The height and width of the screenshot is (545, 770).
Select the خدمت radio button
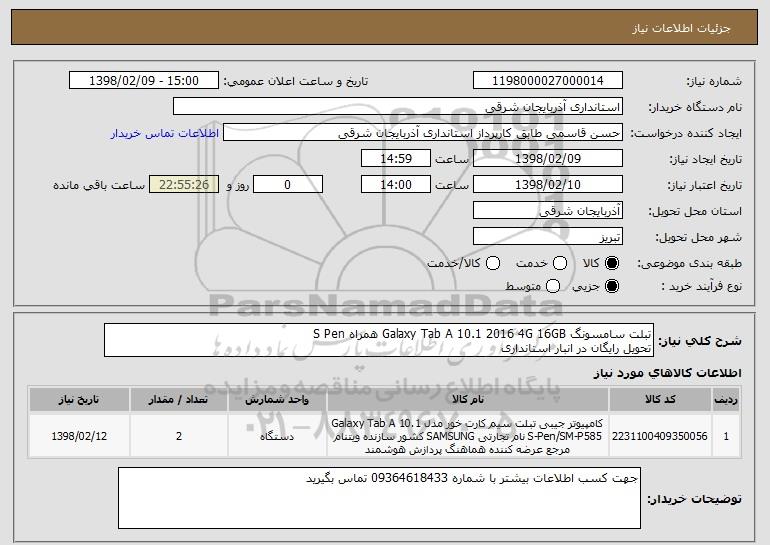click(560, 264)
